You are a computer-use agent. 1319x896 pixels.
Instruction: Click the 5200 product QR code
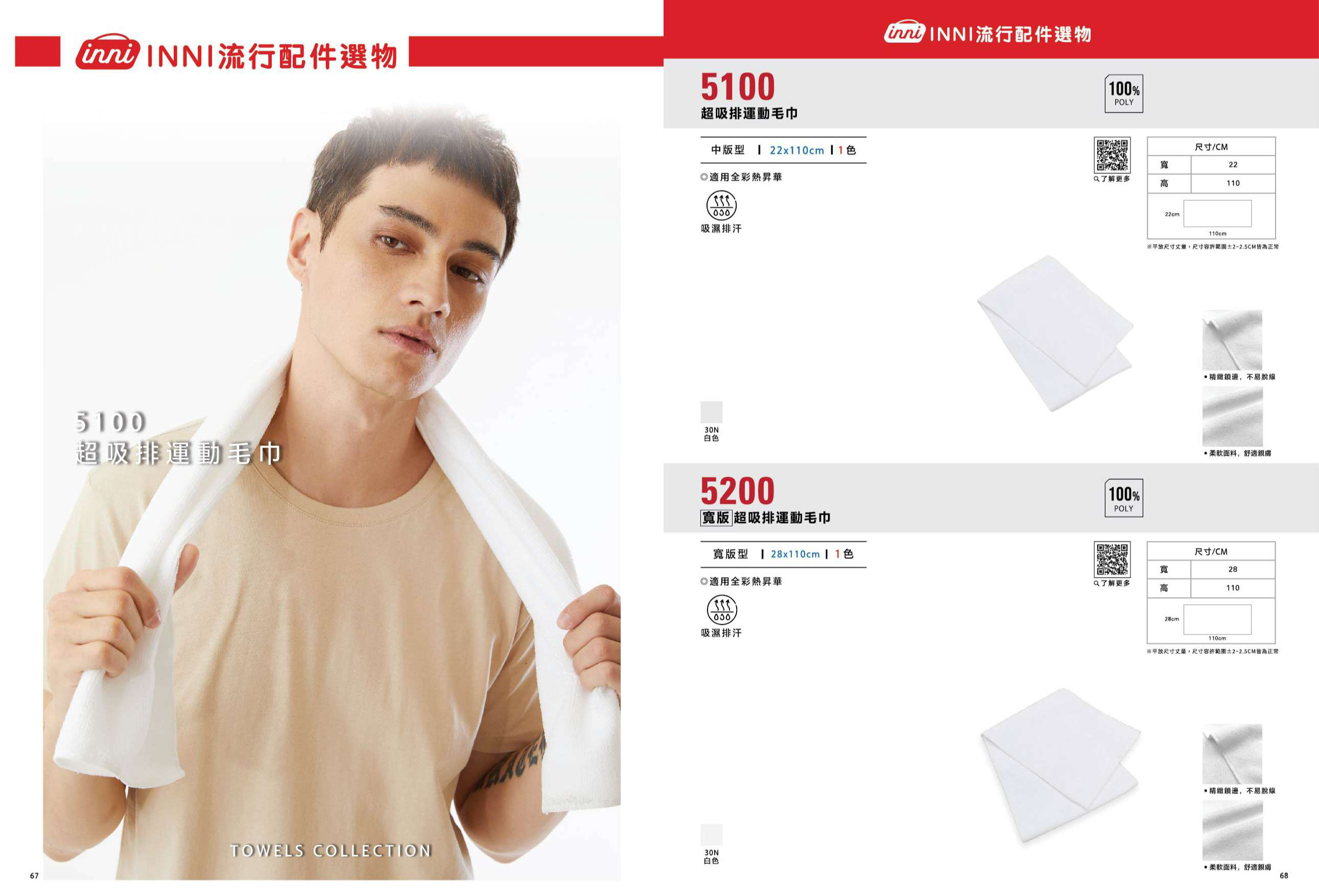click(x=1112, y=559)
